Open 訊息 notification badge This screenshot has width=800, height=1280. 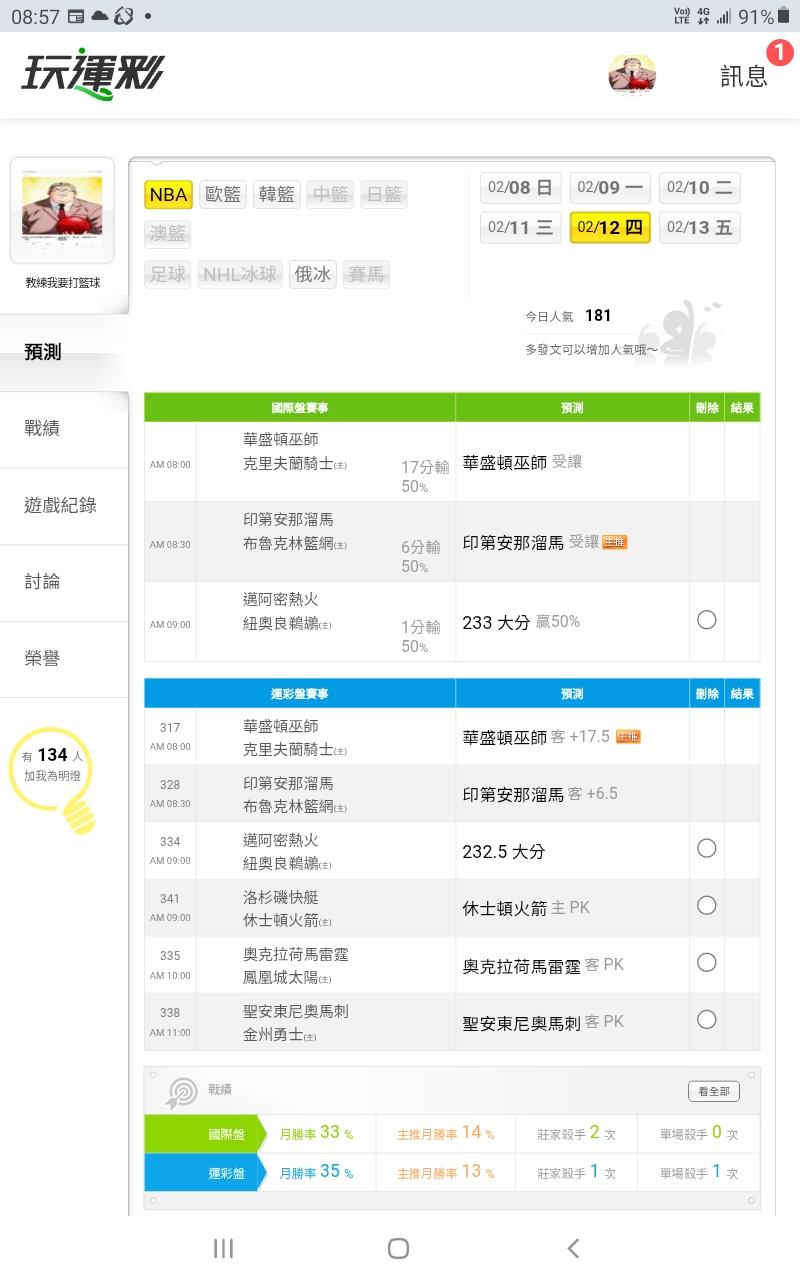[x=779, y=53]
